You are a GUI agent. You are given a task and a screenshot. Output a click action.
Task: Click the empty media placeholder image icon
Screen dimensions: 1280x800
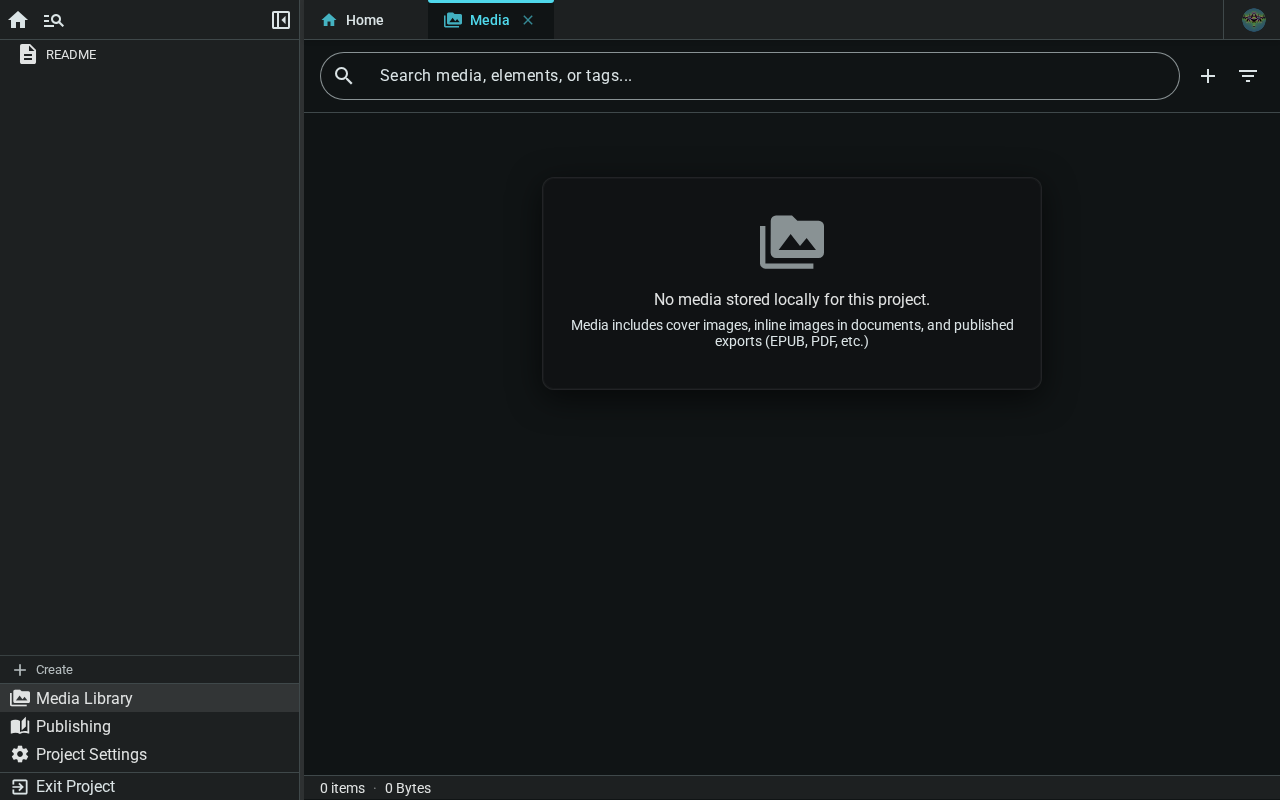pos(792,242)
